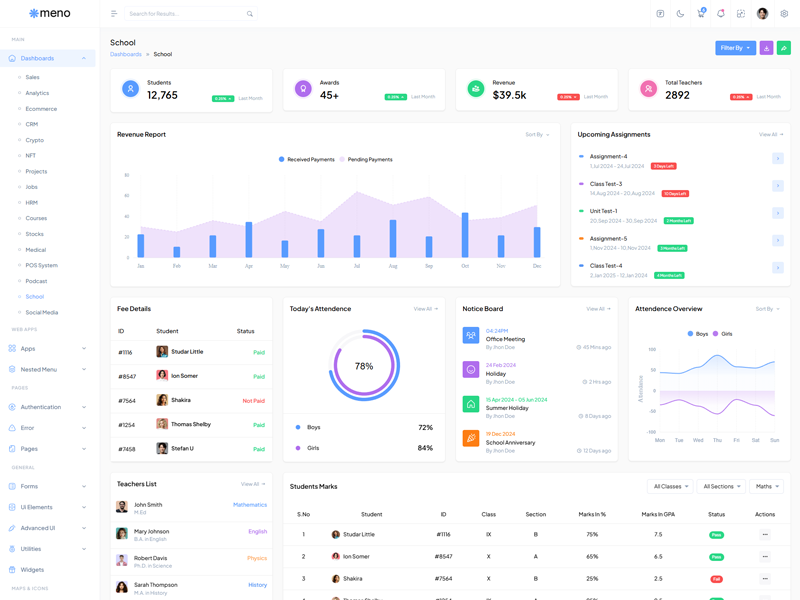Open actions menu for Studar Little row
Image resolution: width=800 pixels, height=600 pixels.
[x=765, y=535]
